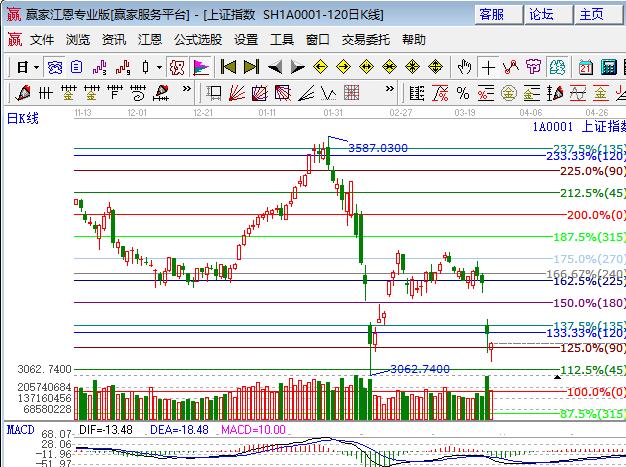Open the 公式选股 menu
Image resolution: width=626 pixels, height=467 pixels.
[198, 40]
